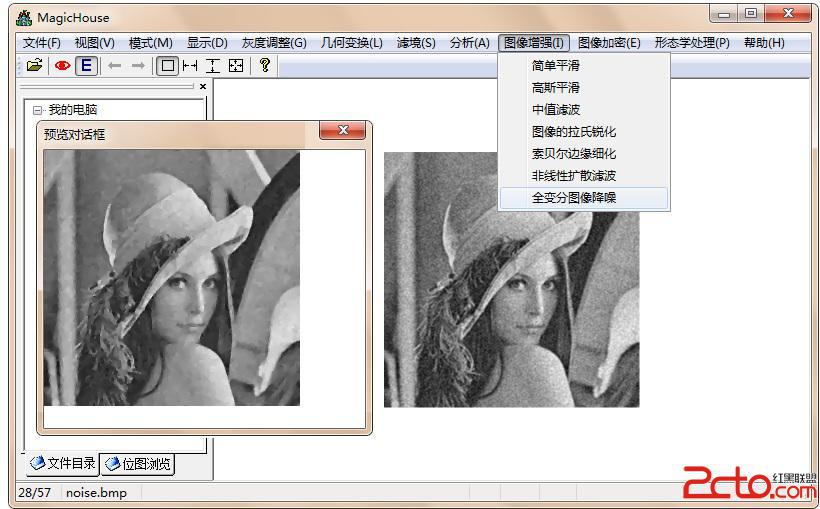Choose 简单平滑 from the enhancement menu

click(584, 66)
